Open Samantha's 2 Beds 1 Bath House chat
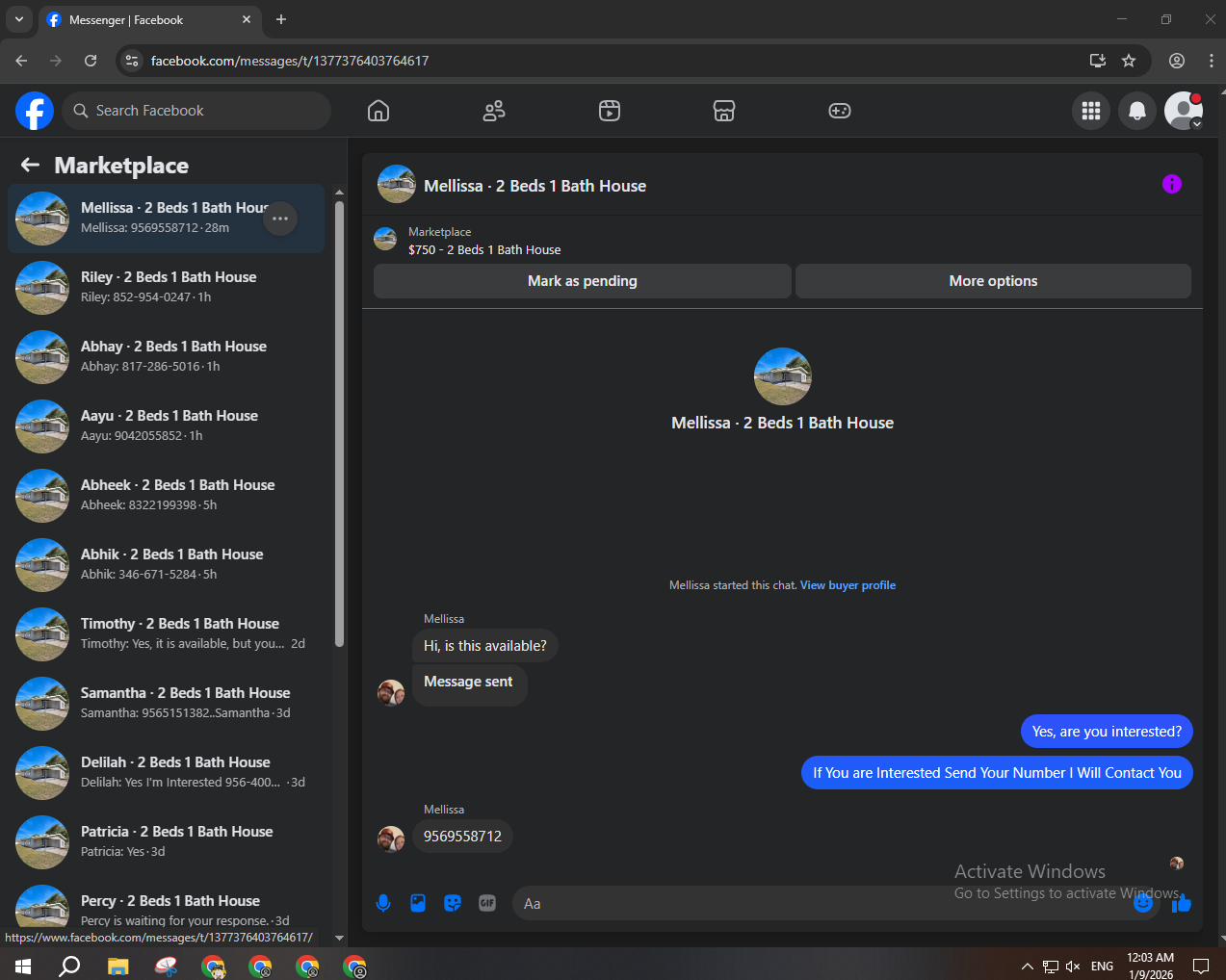1226x980 pixels. coord(166,704)
